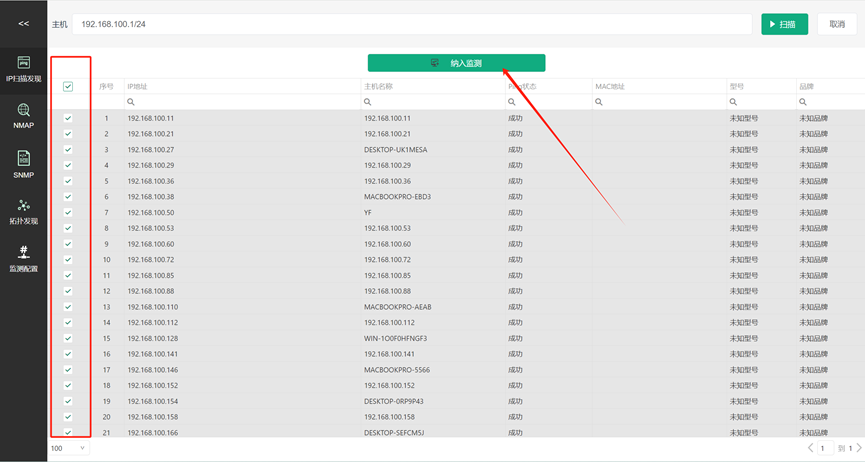Sort by the 型号 column header
The image size is (865, 462).
click(x=736, y=87)
